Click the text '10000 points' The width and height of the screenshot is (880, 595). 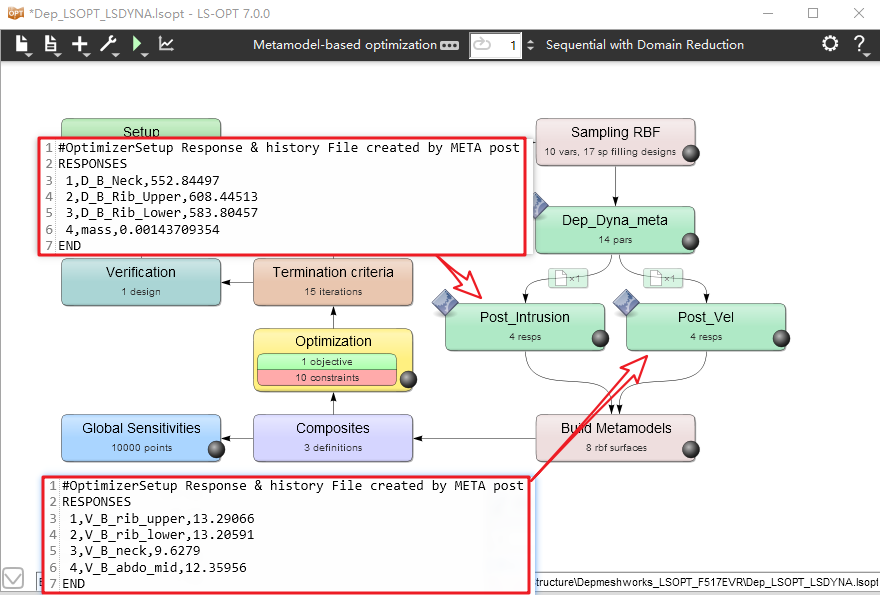coord(141,447)
